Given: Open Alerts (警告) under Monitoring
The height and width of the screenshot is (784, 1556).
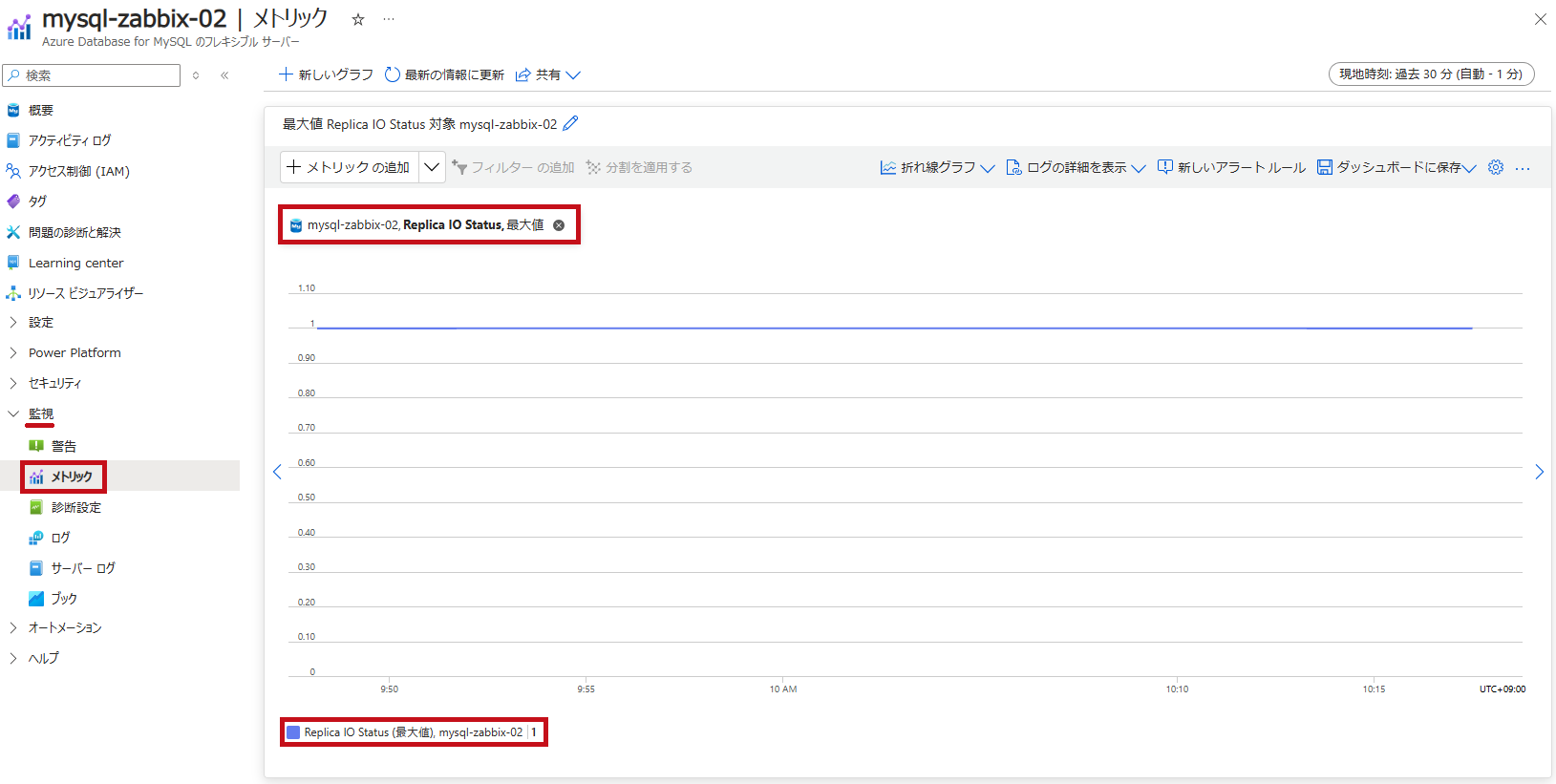Looking at the screenshot, I should 63,446.
